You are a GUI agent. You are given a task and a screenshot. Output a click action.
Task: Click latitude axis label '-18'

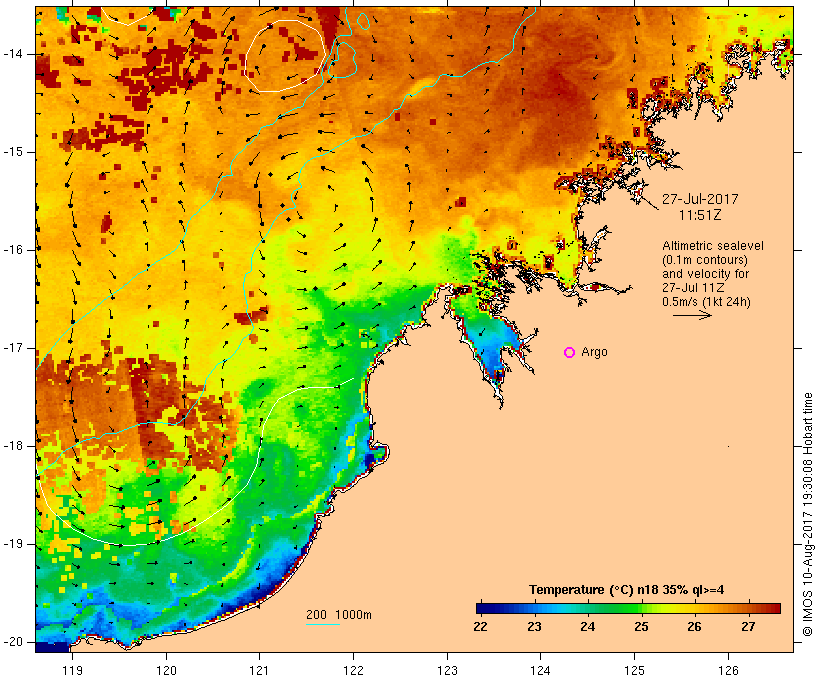pos(13,446)
